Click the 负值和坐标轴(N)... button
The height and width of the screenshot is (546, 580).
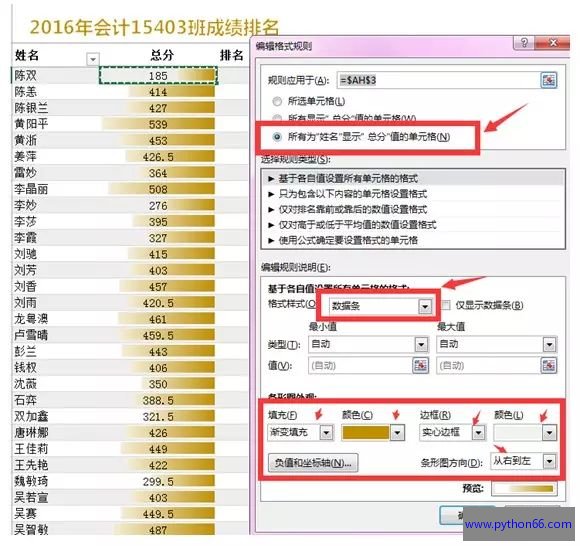[x=313, y=463]
